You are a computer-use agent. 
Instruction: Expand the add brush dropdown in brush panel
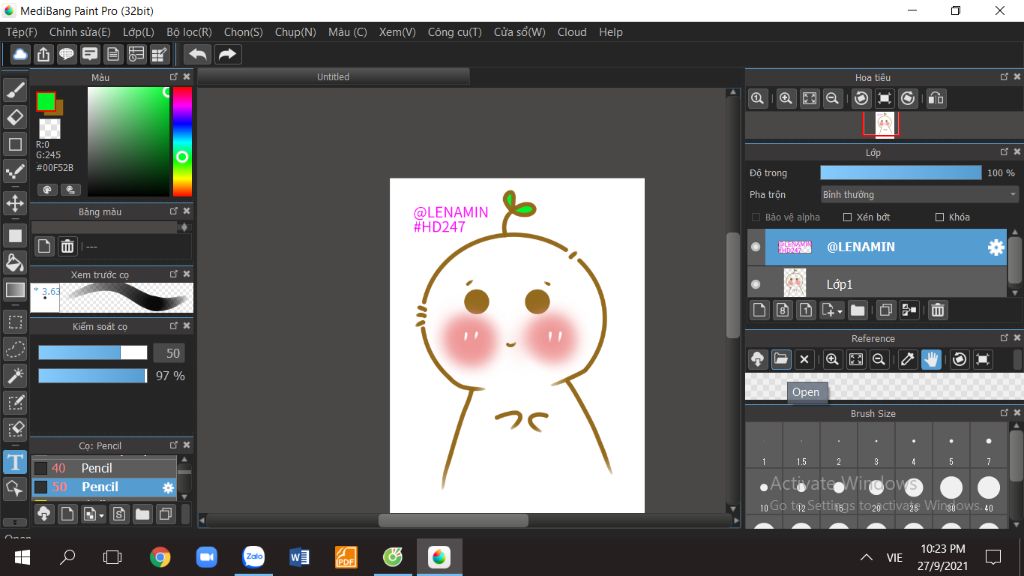(x=99, y=515)
